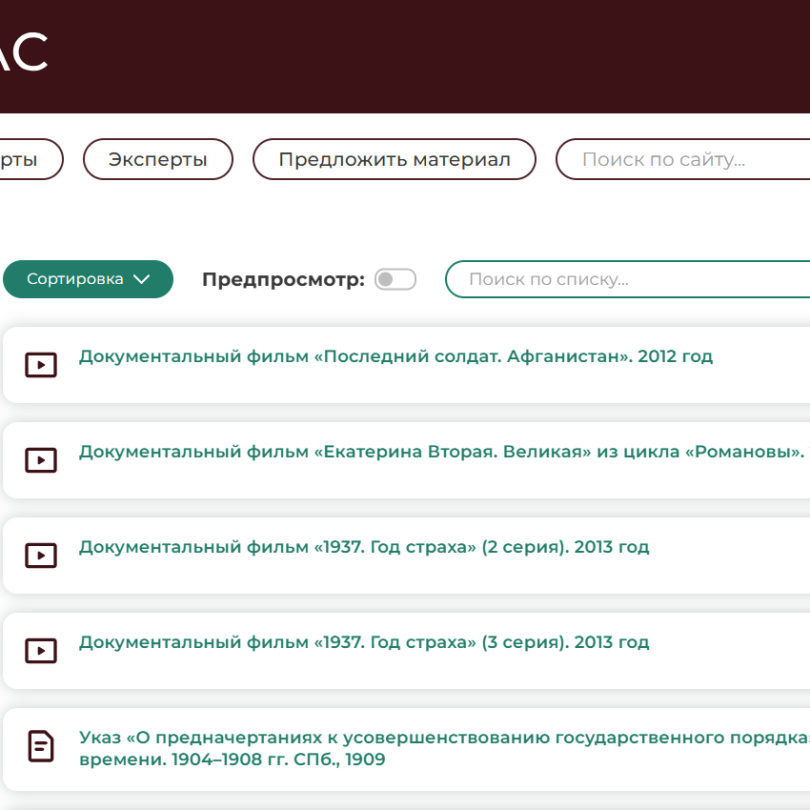Open «1937. Год страха» (3 серия) link
The height and width of the screenshot is (810, 810).
[364, 643]
